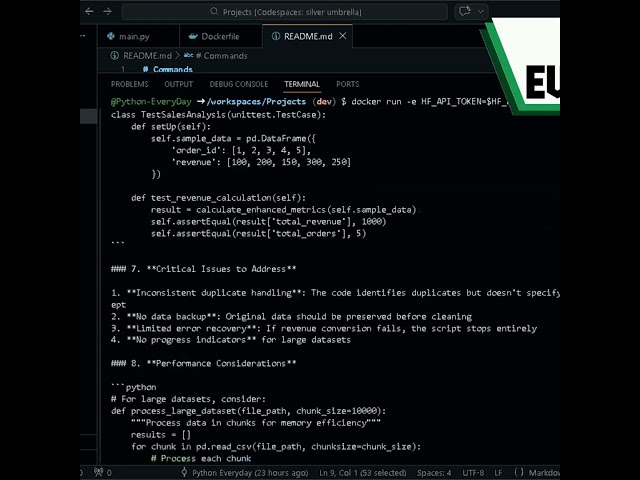The width and height of the screenshot is (640, 480).
Task: Go forward with the right arrow
Action: click(107, 11)
